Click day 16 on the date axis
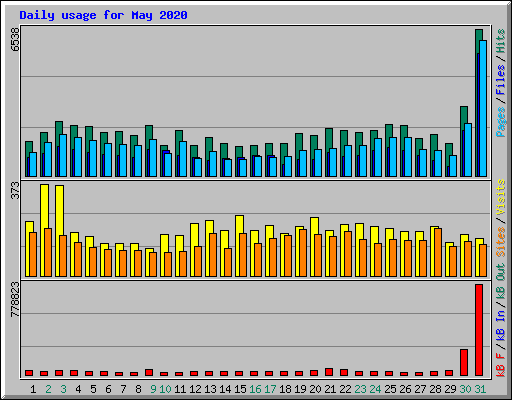The width and height of the screenshot is (512, 400). coord(255,389)
